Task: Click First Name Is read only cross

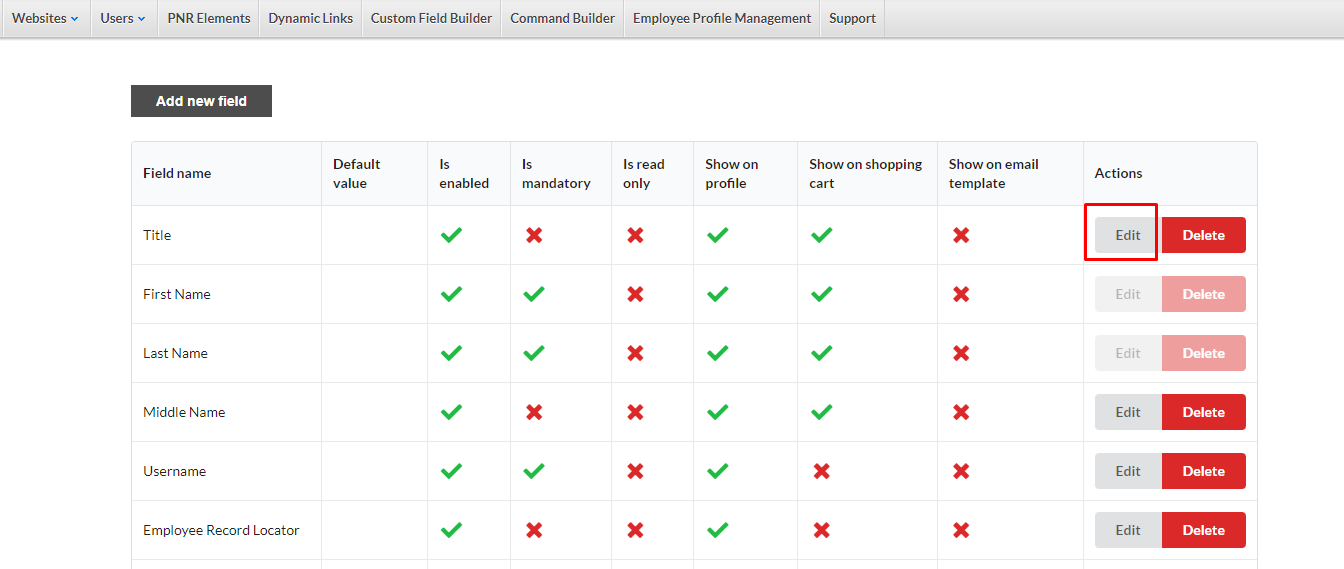Action: click(635, 294)
